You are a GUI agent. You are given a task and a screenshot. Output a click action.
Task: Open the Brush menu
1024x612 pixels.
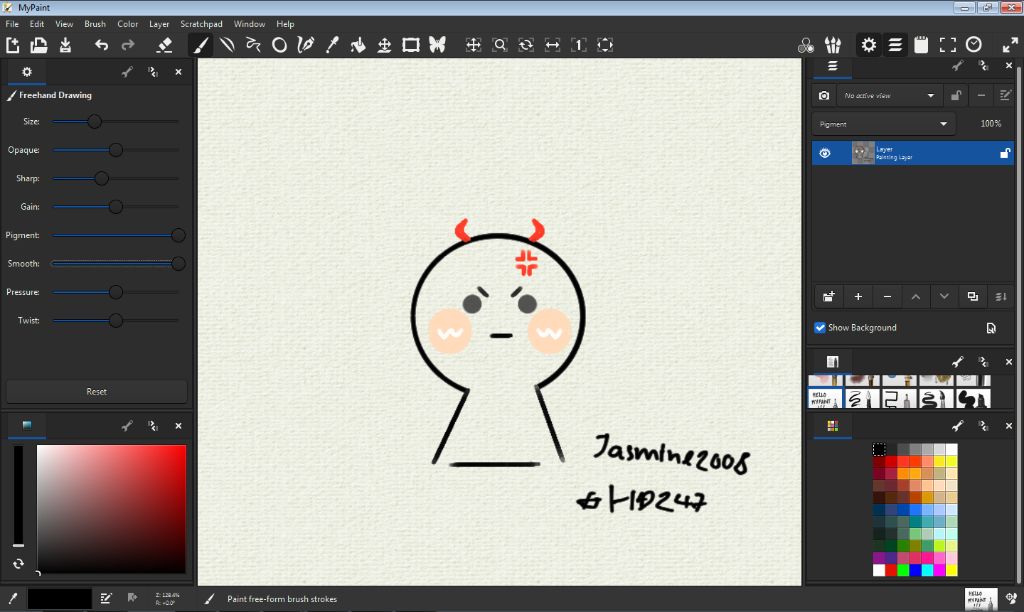point(95,24)
